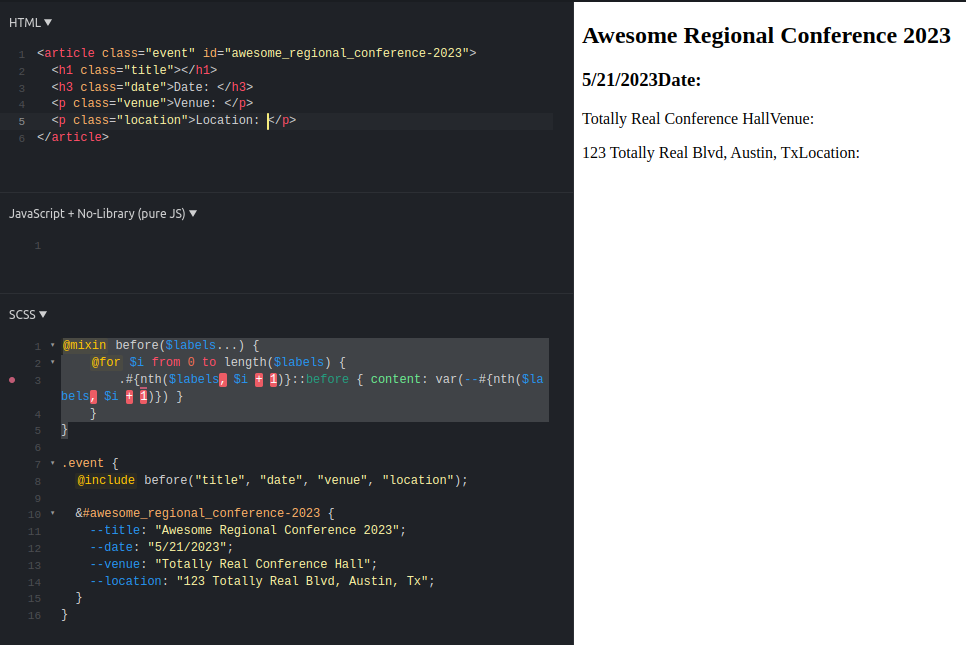The image size is (966, 645).
Task: Fold the &#awesome_regional_conference-2023 block
Action: click(52, 514)
